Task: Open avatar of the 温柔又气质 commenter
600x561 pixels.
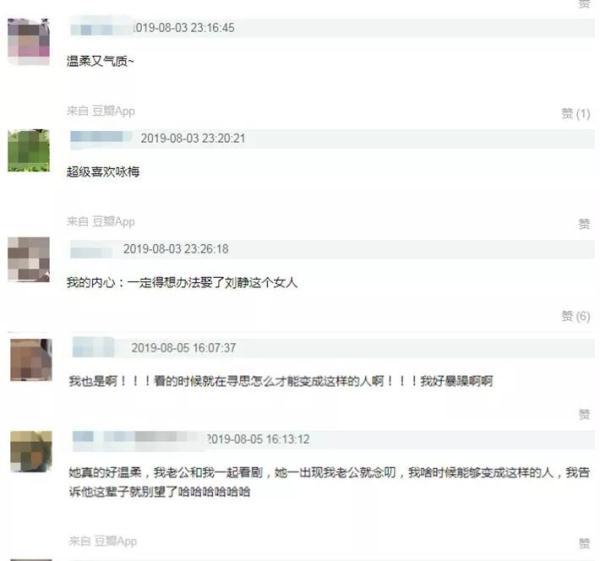Action: click(x=29, y=41)
